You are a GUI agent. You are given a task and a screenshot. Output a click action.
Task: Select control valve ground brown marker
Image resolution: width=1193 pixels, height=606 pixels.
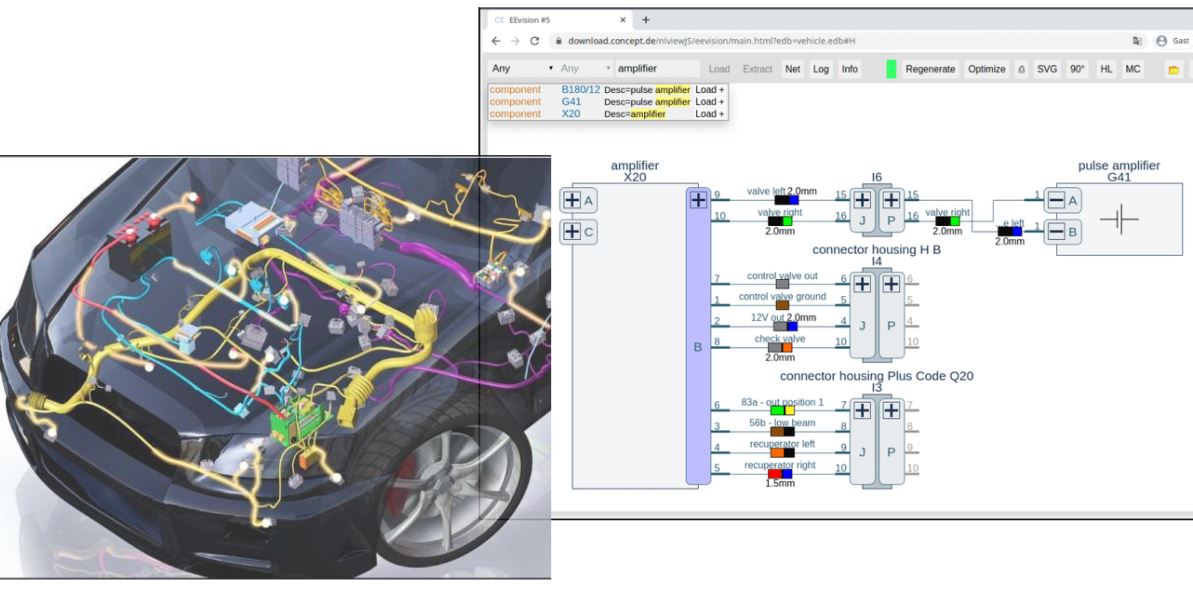[782, 305]
